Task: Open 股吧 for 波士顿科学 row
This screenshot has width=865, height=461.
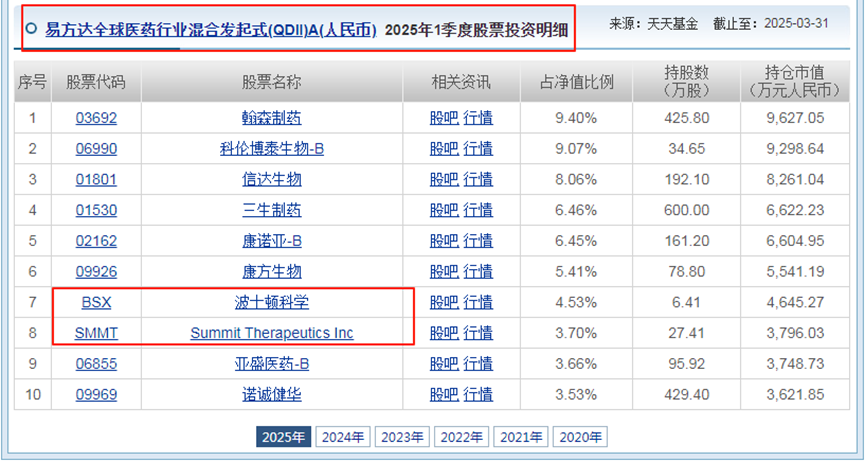Action: point(444,303)
